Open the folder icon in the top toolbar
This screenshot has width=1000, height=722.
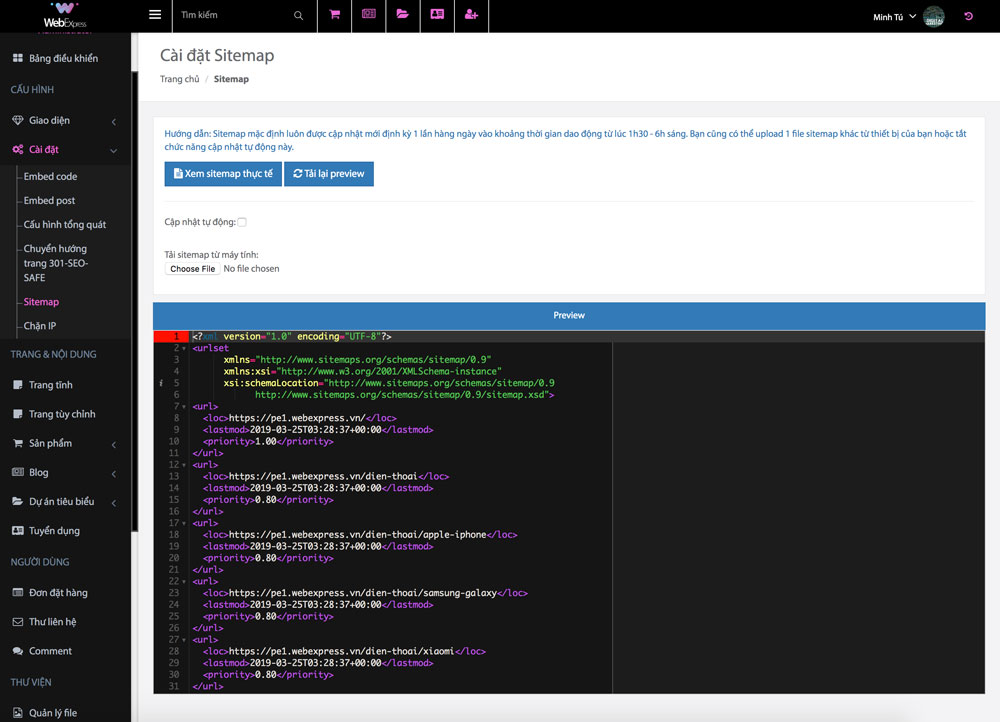pyautogui.click(x=403, y=15)
